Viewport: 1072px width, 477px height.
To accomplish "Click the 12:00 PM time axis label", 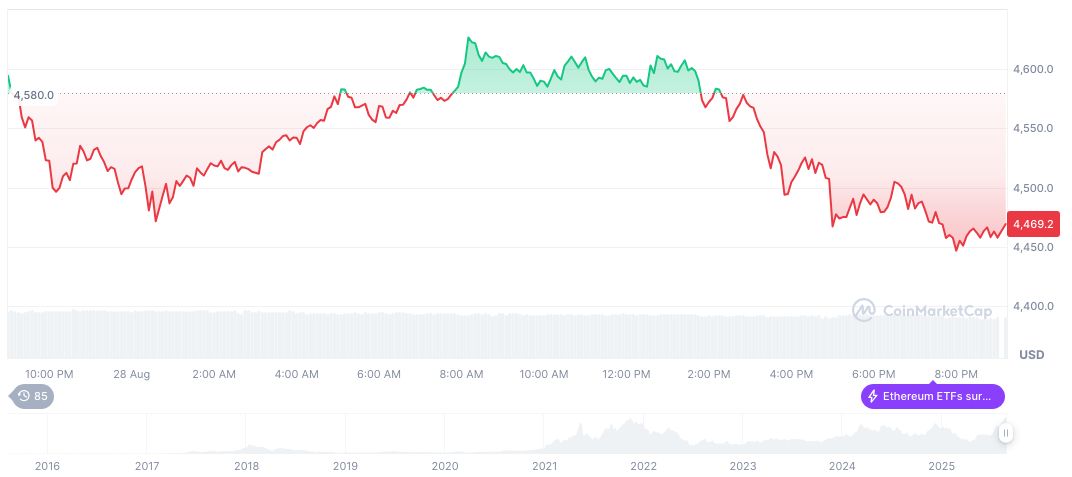I will [x=626, y=374].
